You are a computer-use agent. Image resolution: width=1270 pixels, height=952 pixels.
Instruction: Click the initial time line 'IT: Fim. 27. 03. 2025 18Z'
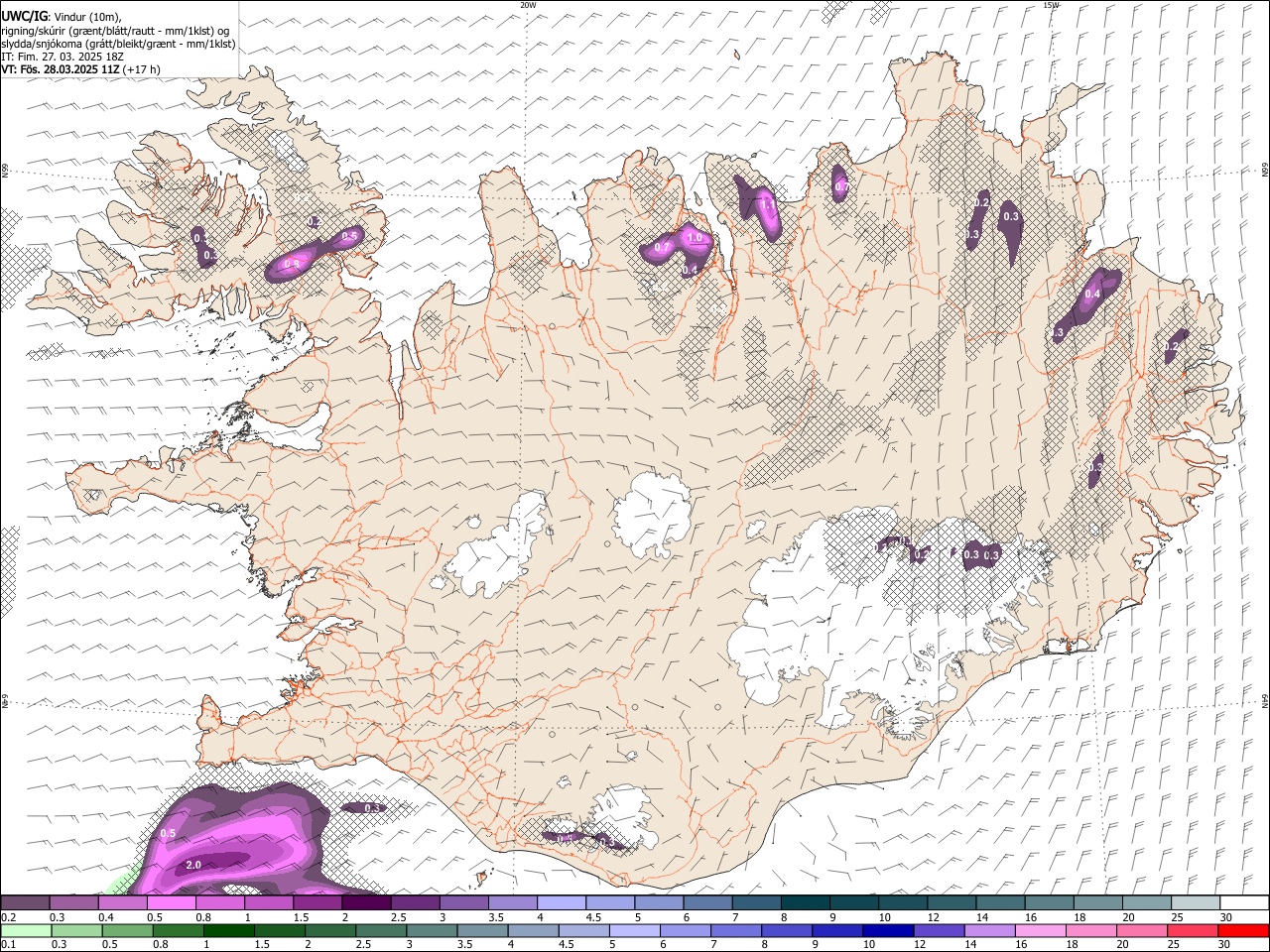[63, 57]
